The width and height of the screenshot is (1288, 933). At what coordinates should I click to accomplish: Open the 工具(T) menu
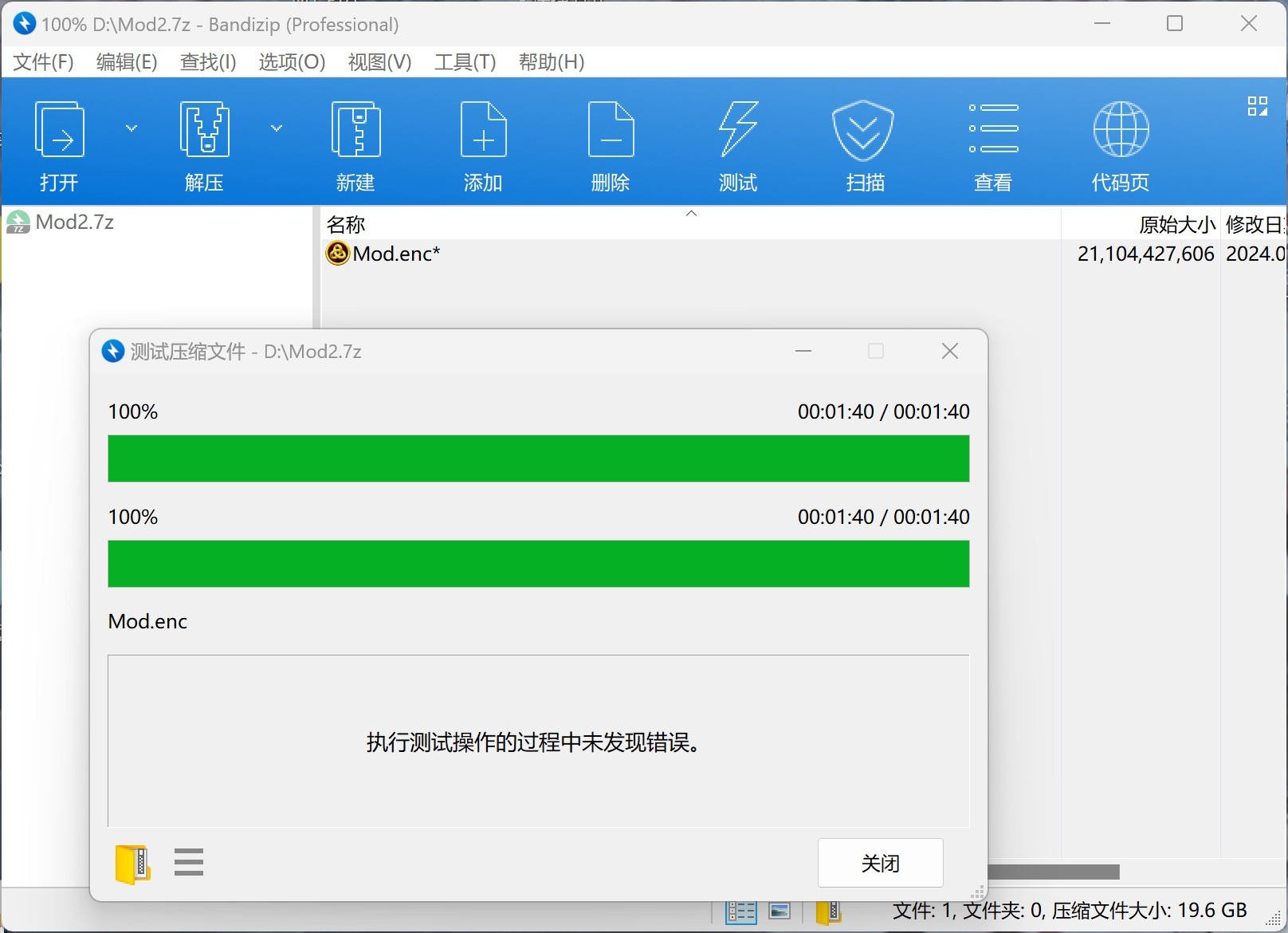pos(465,62)
